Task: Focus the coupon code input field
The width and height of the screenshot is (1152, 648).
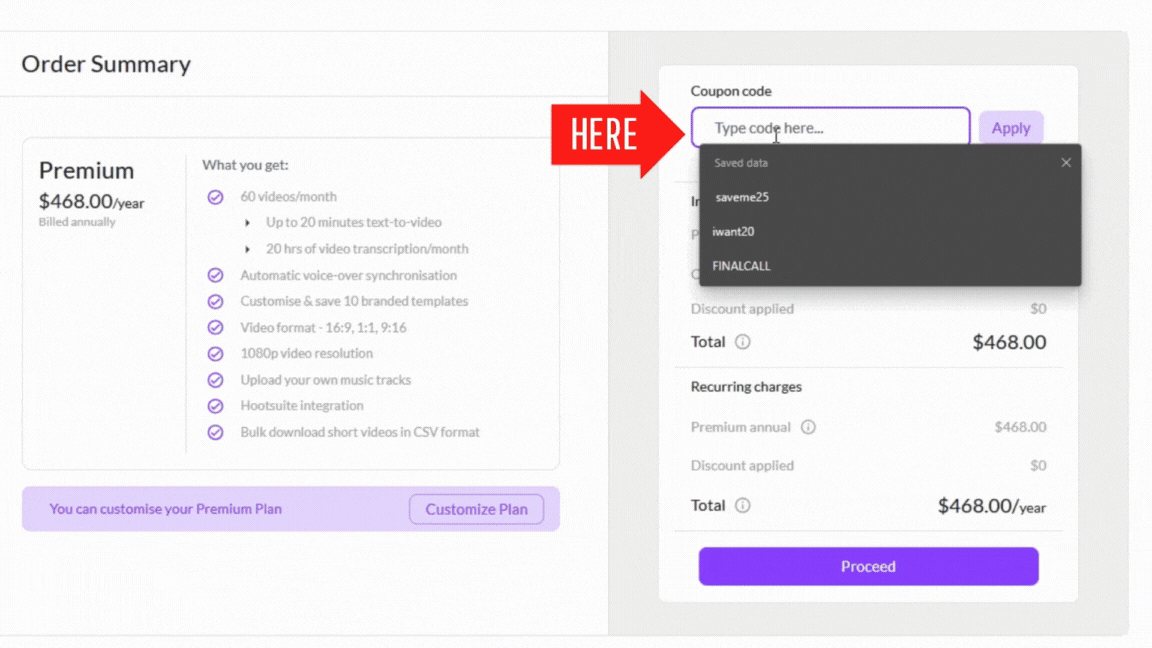Action: pos(830,127)
